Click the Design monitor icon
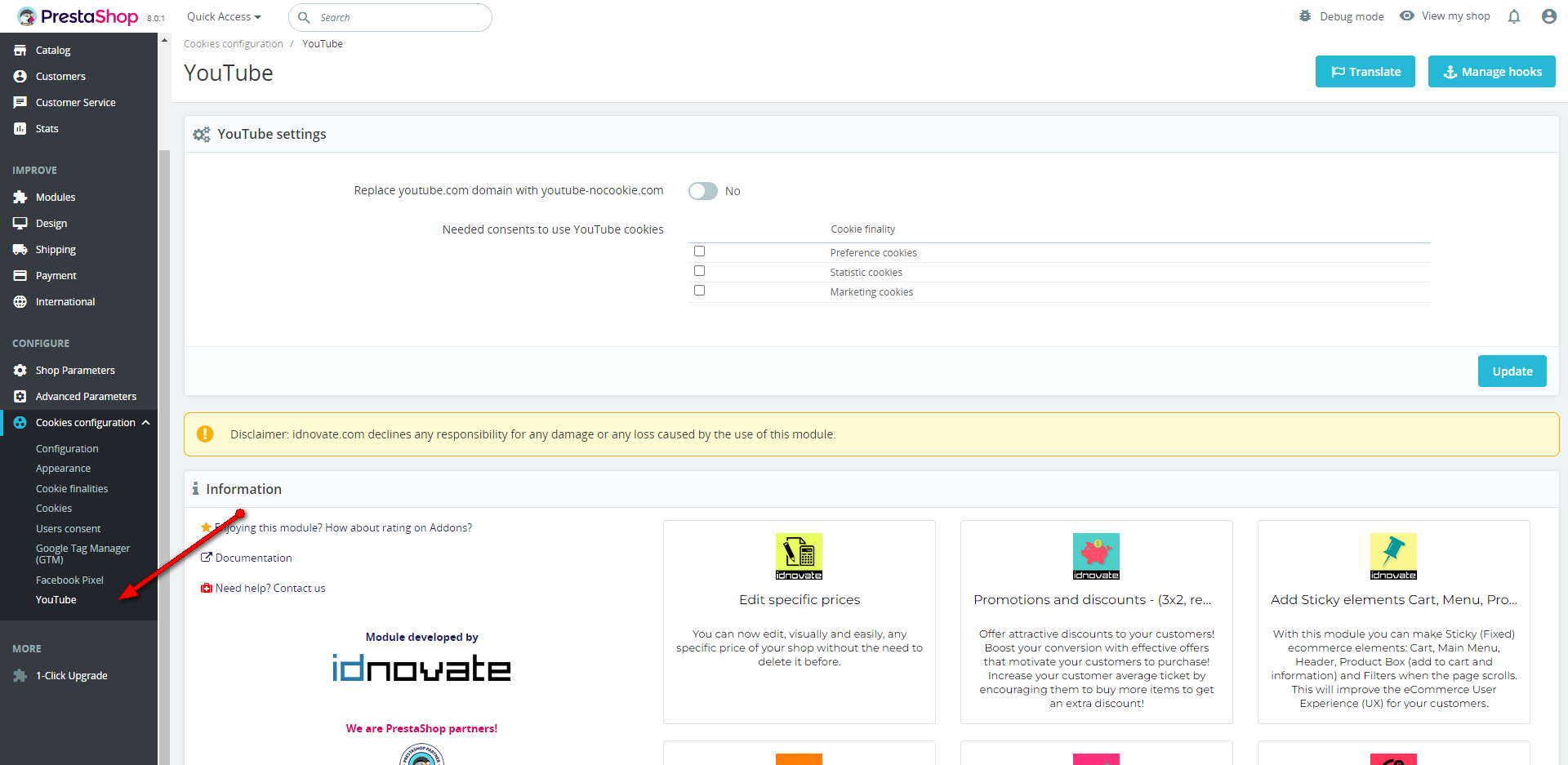This screenshot has height=765, width=1568. click(20, 224)
